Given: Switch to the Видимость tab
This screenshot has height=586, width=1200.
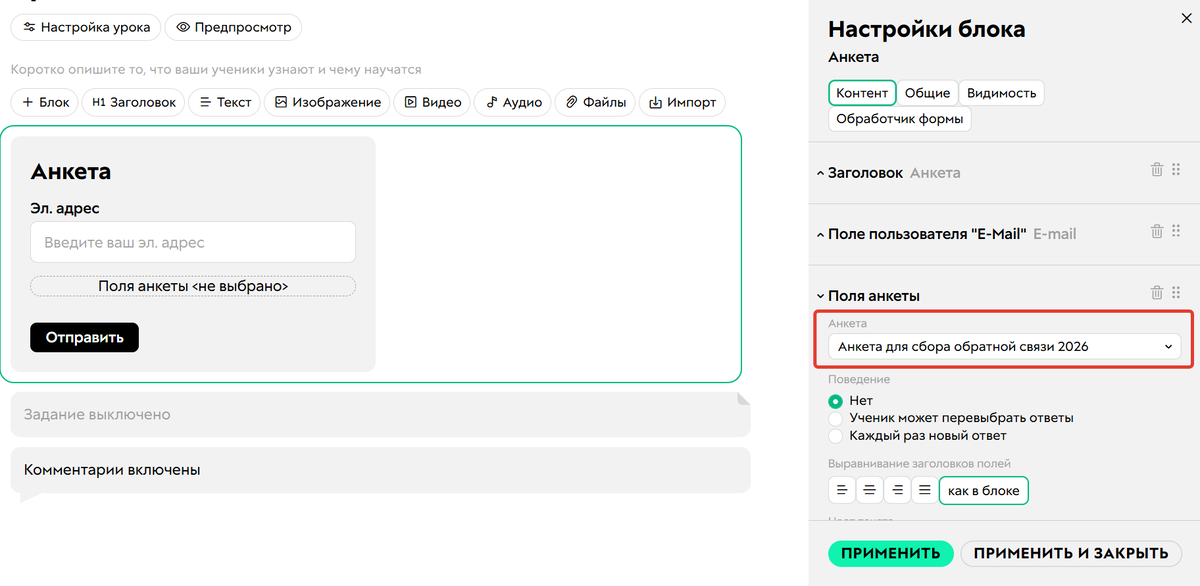Looking at the screenshot, I should [1001, 93].
